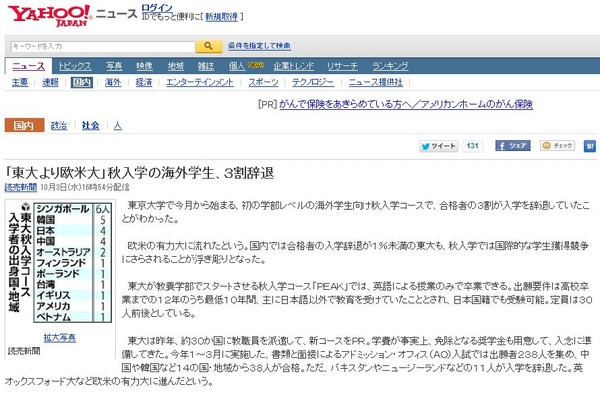Select the 企業トレンド tab
The image size is (600, 393).
(x=293, y=66)
